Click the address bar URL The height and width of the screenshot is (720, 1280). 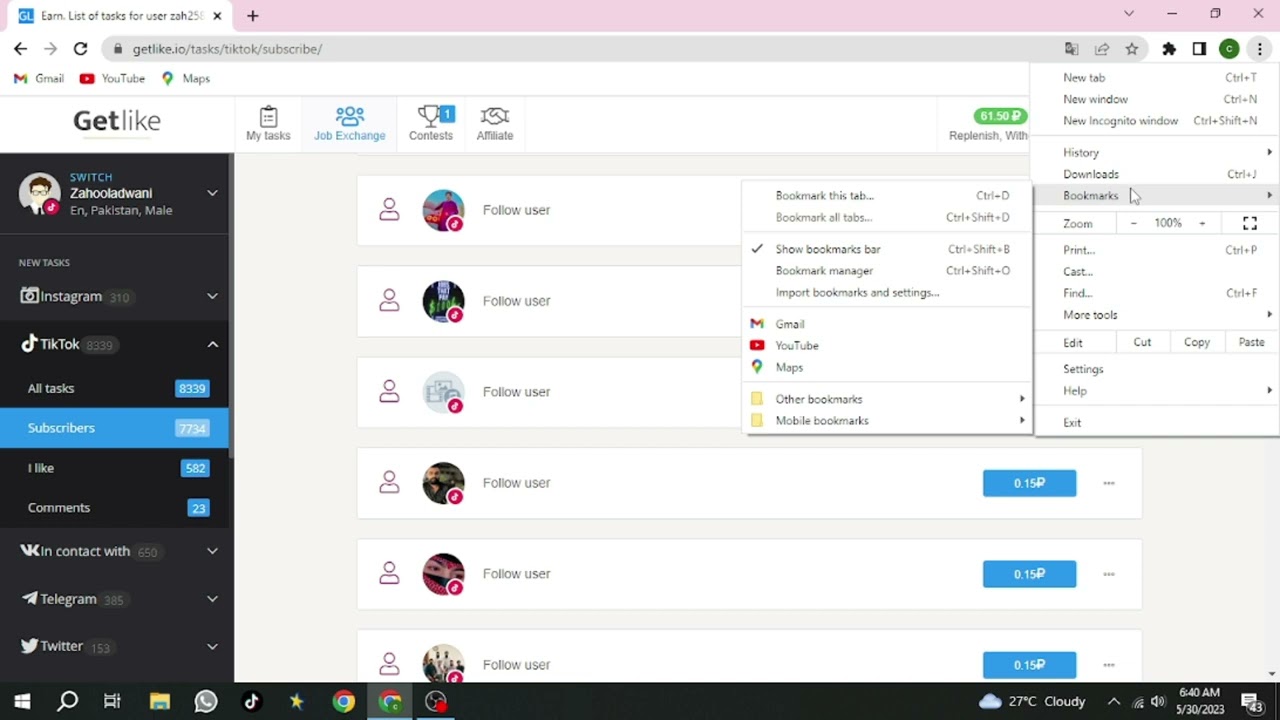coord(227,49)
